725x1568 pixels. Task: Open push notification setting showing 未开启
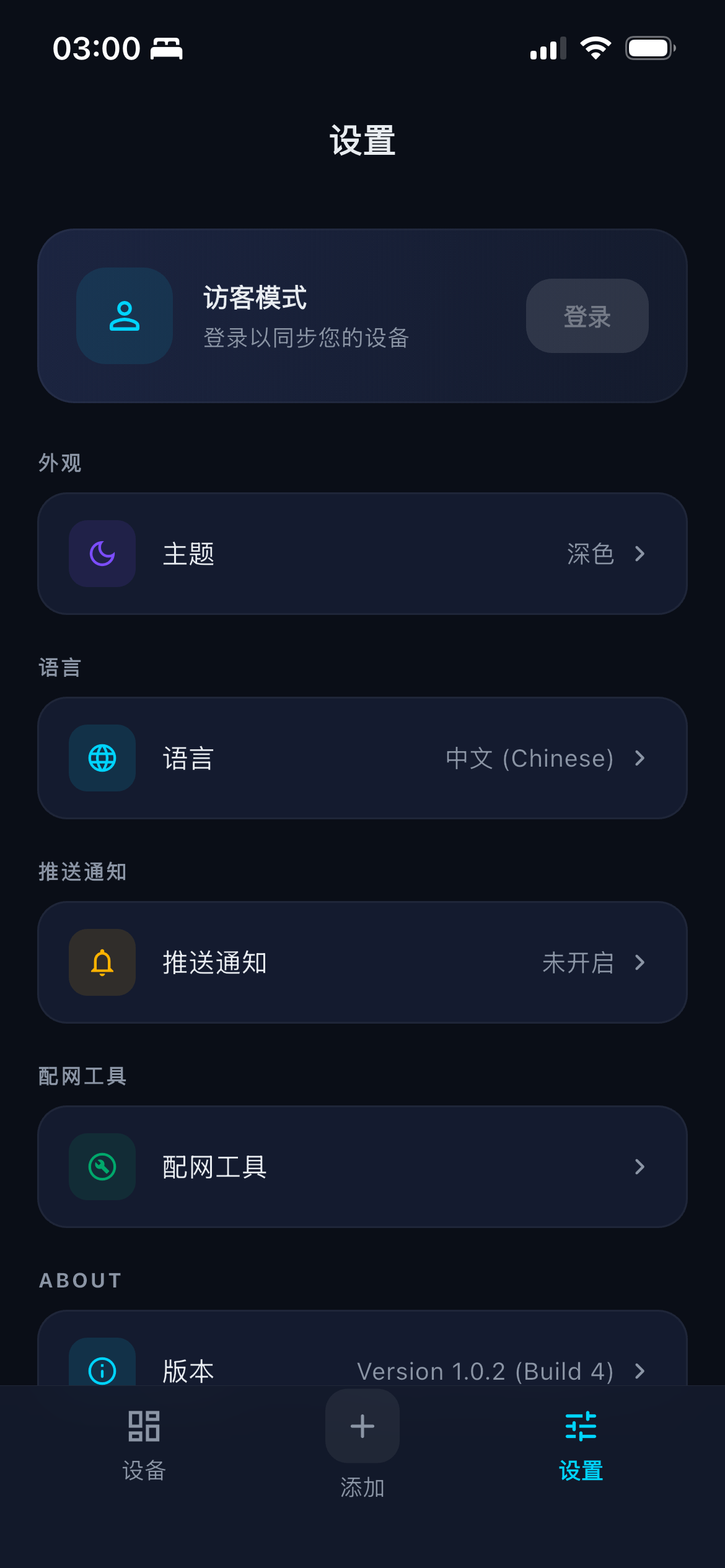[640, 962]
